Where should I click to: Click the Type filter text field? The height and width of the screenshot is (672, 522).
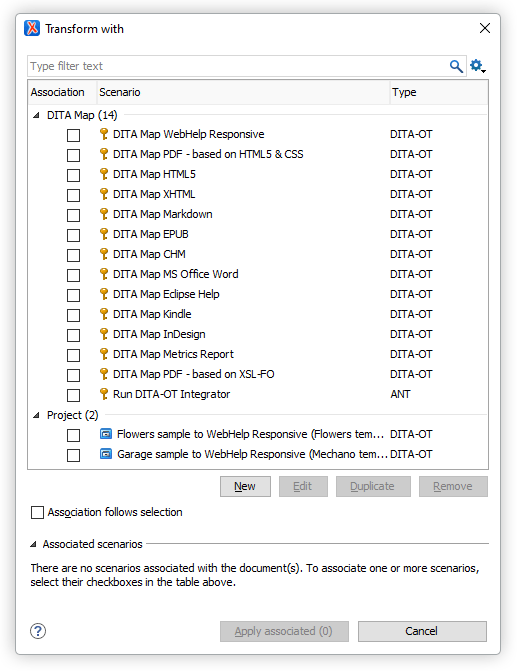click(238, 66)
